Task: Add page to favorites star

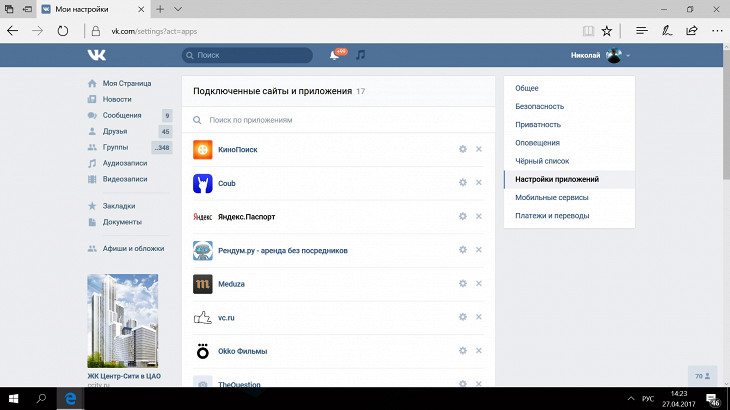Action: click(606, 31)
